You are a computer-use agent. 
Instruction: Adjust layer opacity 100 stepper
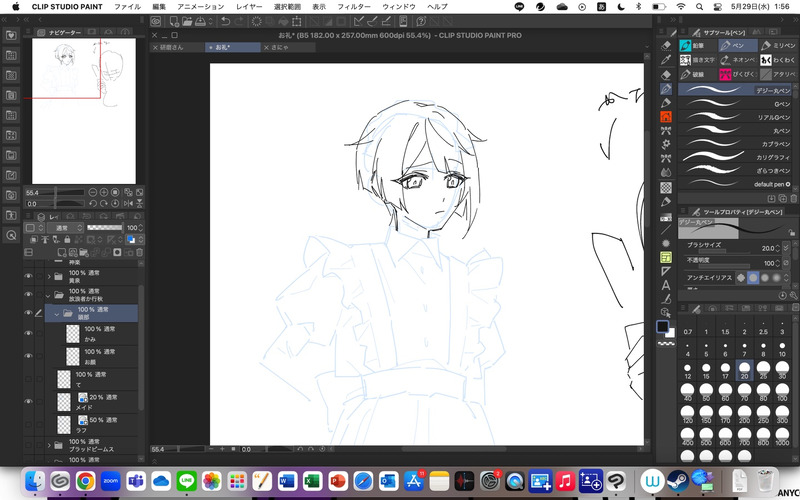(140, 228)
